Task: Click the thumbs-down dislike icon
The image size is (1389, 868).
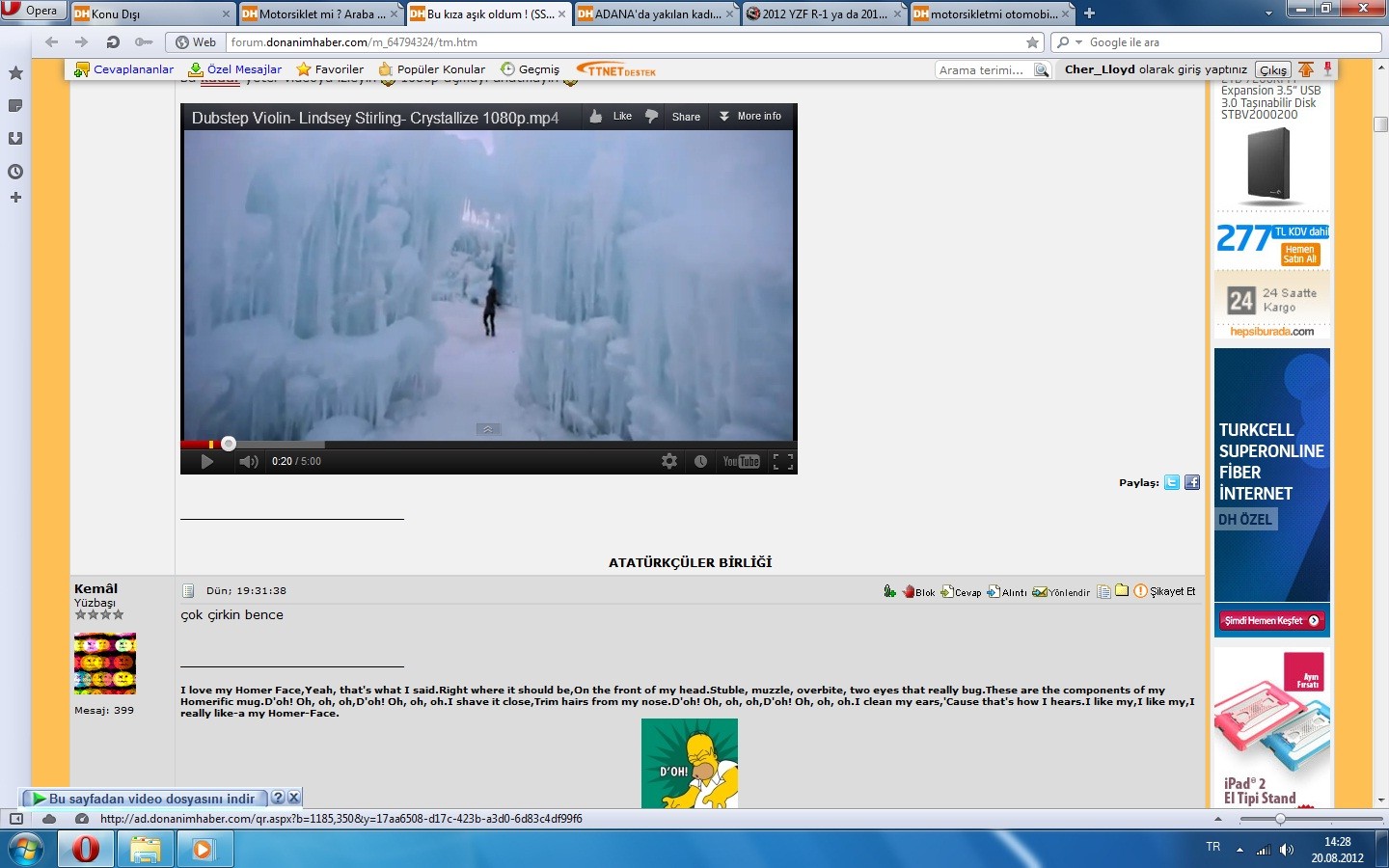Action: pos(651,116)
